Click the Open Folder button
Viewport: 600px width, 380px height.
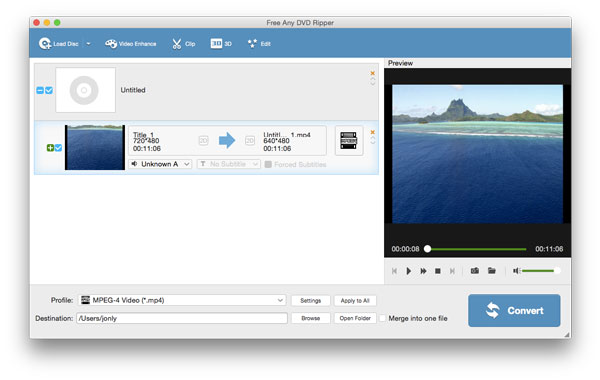coord(355,318)
